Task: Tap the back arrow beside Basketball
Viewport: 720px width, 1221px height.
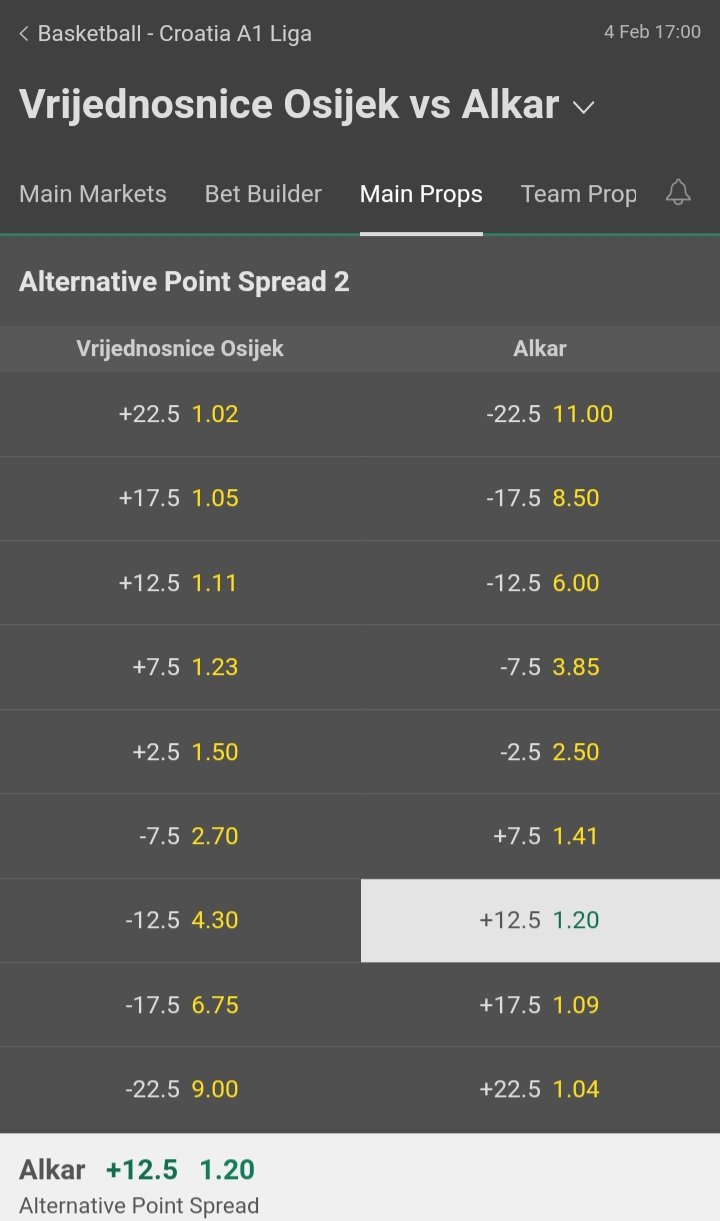Action: point(24,34)
